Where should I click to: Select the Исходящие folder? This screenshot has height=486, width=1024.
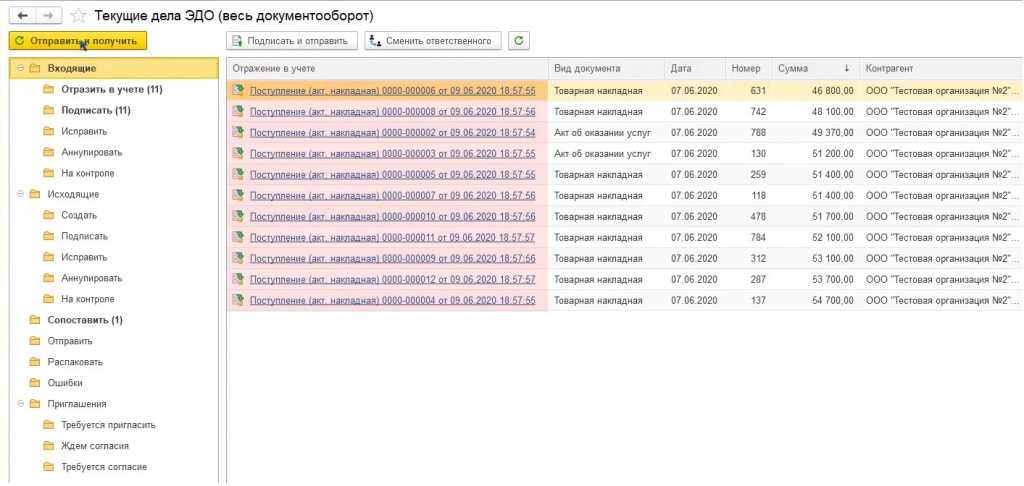[x=73, y=194]
